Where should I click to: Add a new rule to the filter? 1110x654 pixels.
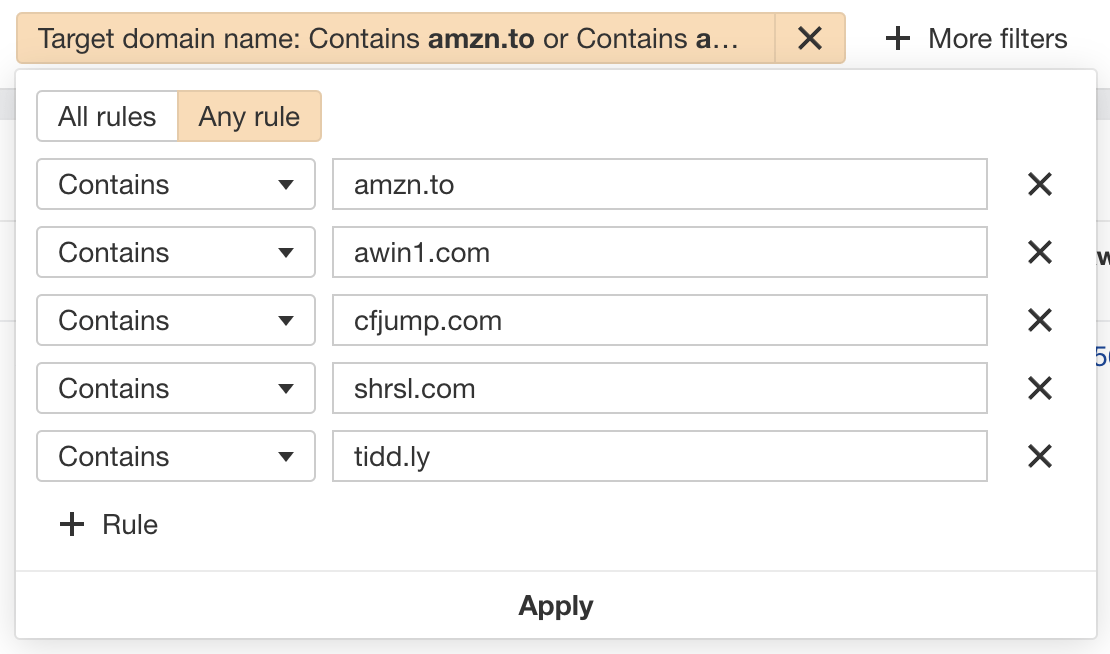[105, 524]
